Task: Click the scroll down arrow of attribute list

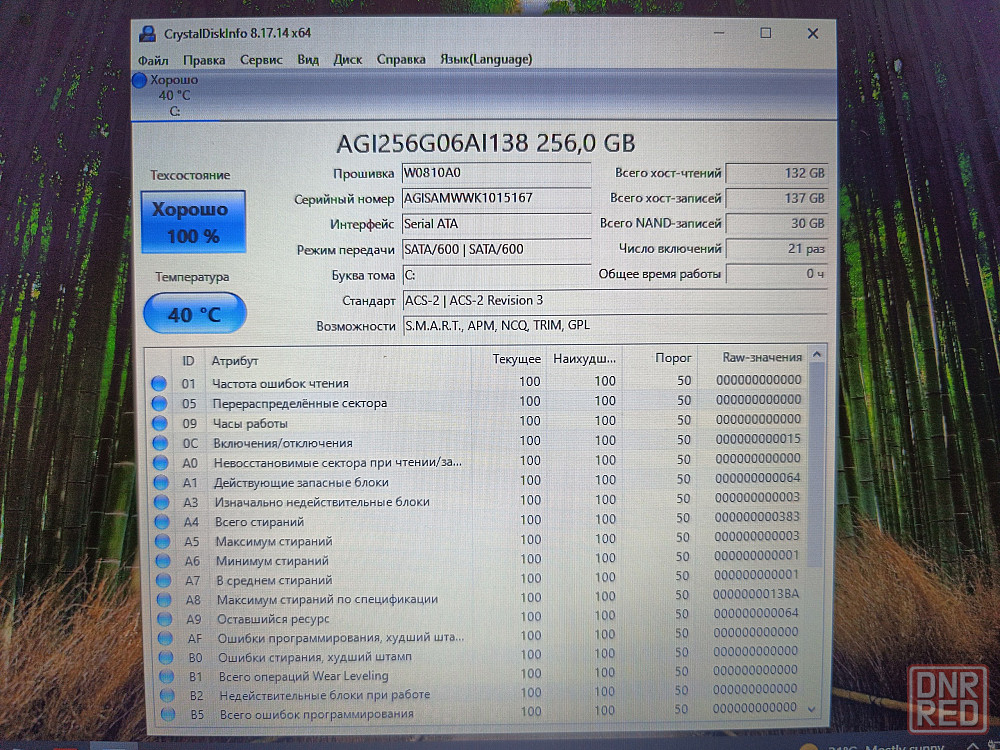Action: [812, 709]
